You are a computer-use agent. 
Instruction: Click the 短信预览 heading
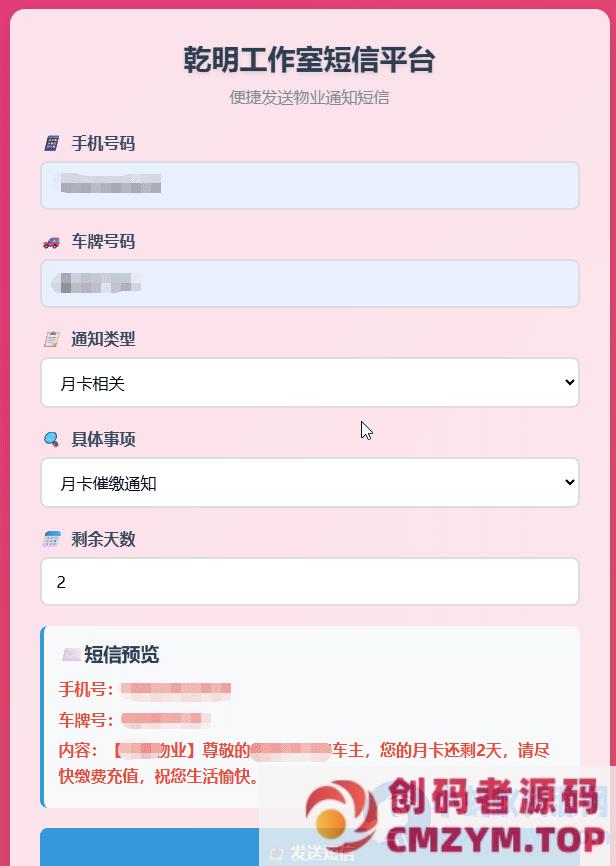pos(121,655)
